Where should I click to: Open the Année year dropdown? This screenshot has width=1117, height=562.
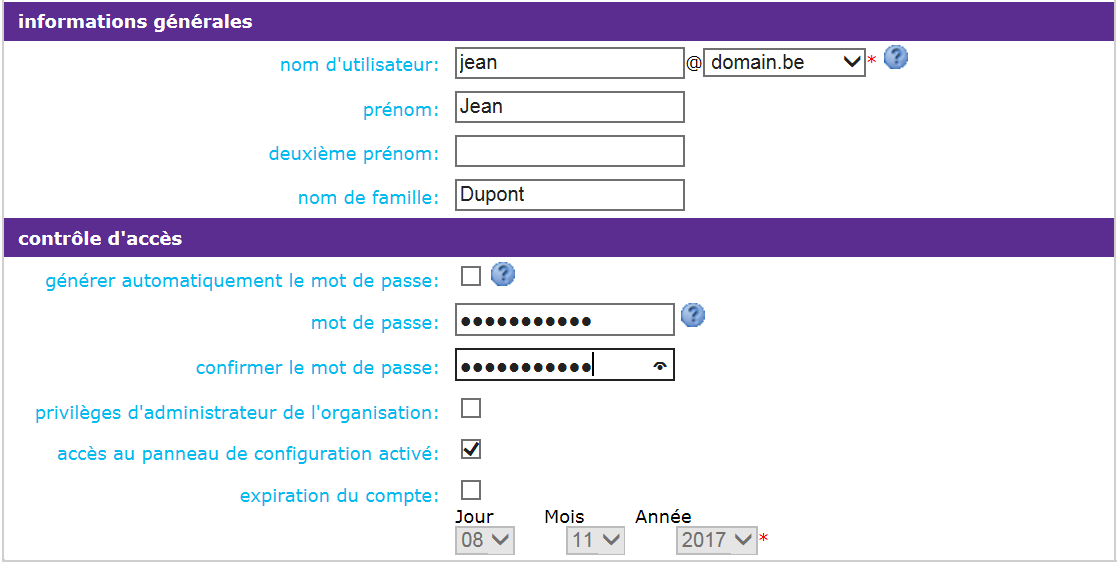point(716,541)
